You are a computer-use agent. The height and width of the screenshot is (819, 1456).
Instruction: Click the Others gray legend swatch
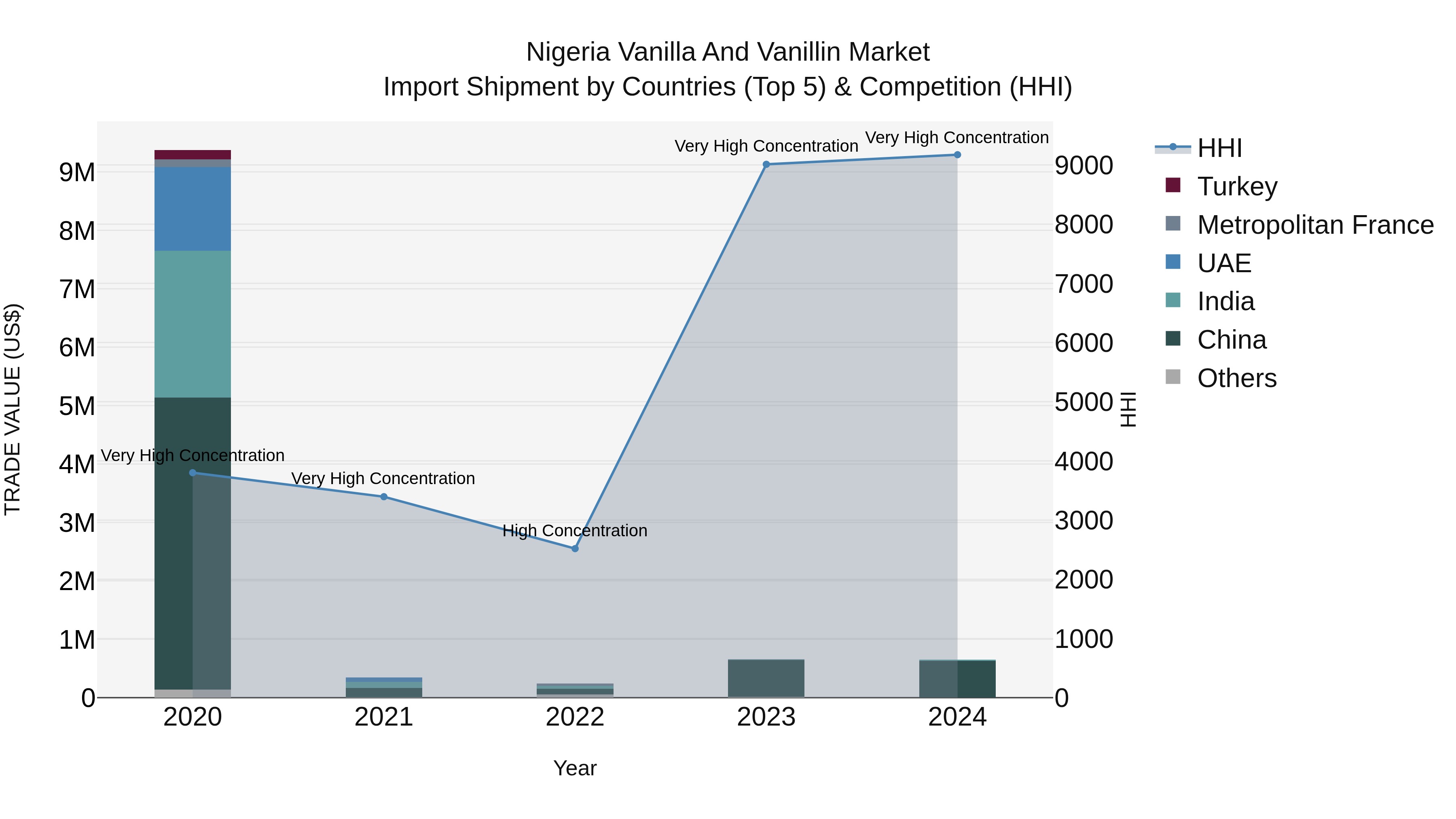(1173, 377)
